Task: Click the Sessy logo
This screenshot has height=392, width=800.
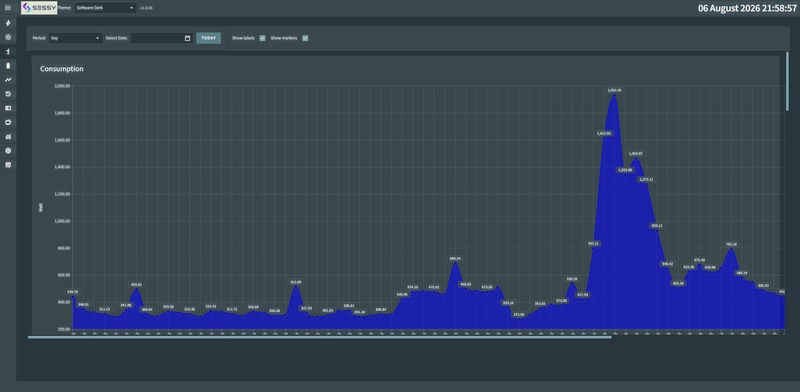Action: pos(39,8)
